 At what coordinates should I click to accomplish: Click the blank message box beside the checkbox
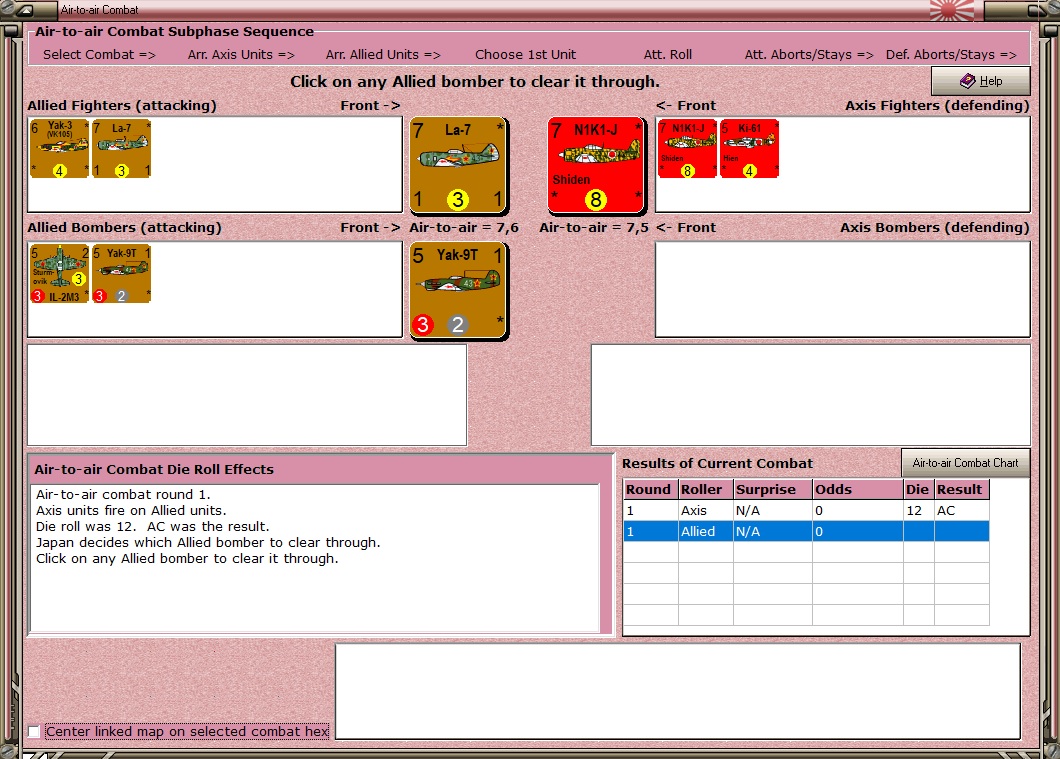[677, 691]
